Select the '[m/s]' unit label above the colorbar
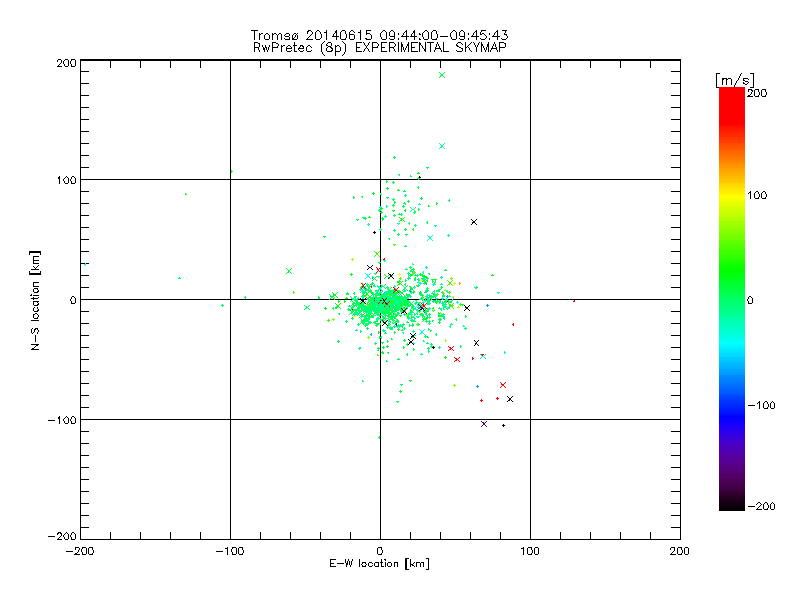The width and height of the screenshot is (800, 600). (734, 80)
